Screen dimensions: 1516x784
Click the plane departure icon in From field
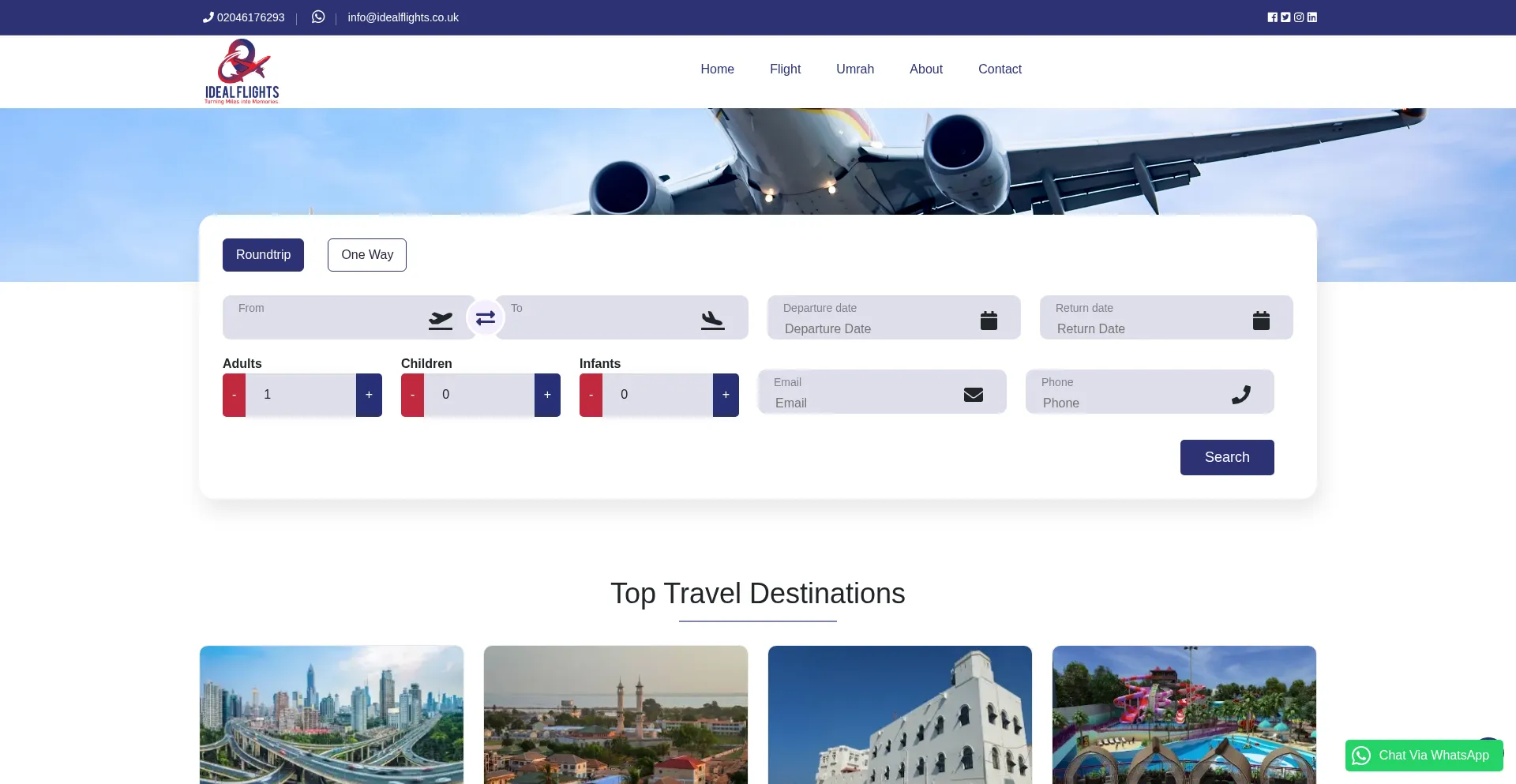click(441, 321)
